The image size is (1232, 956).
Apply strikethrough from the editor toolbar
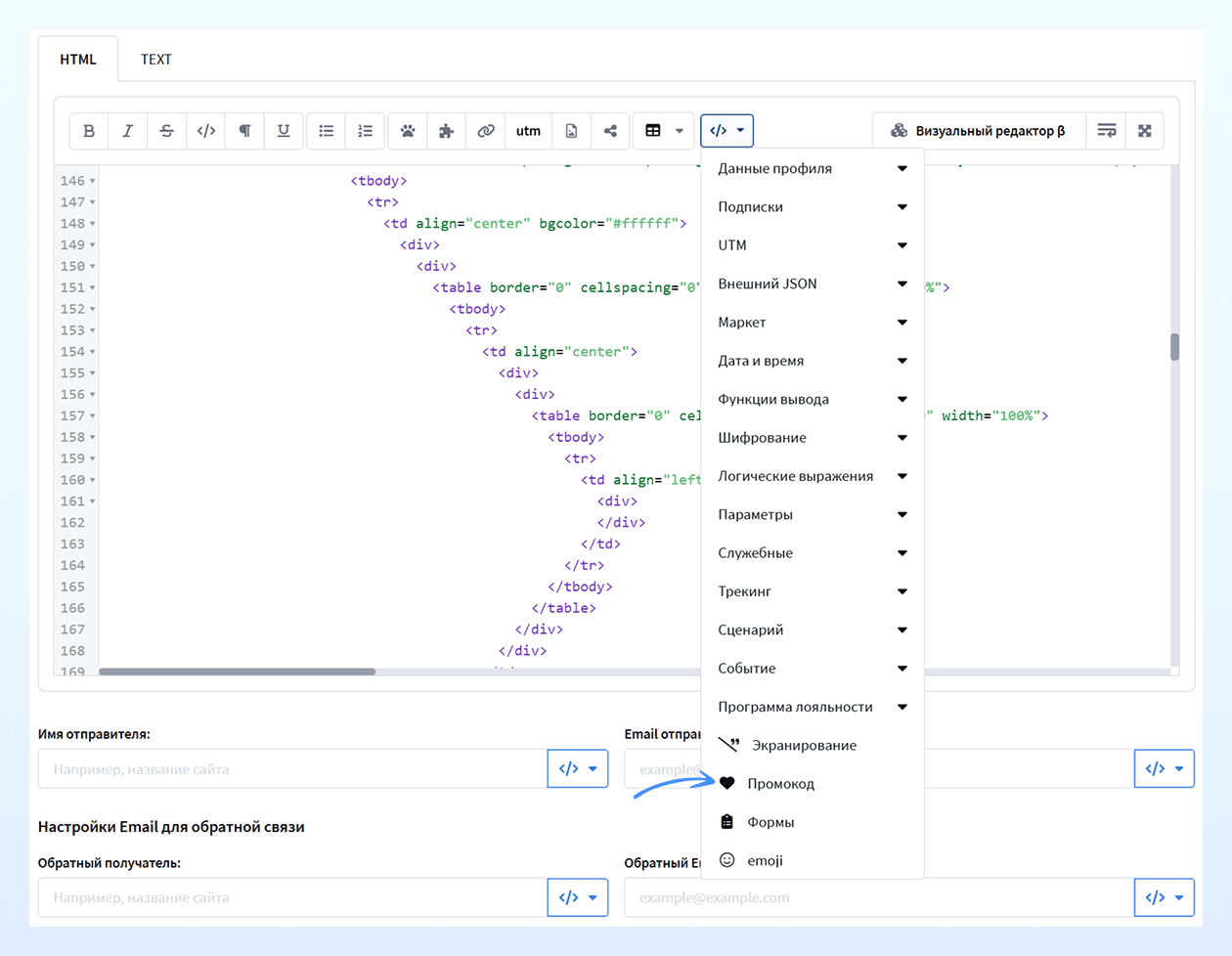167,131
